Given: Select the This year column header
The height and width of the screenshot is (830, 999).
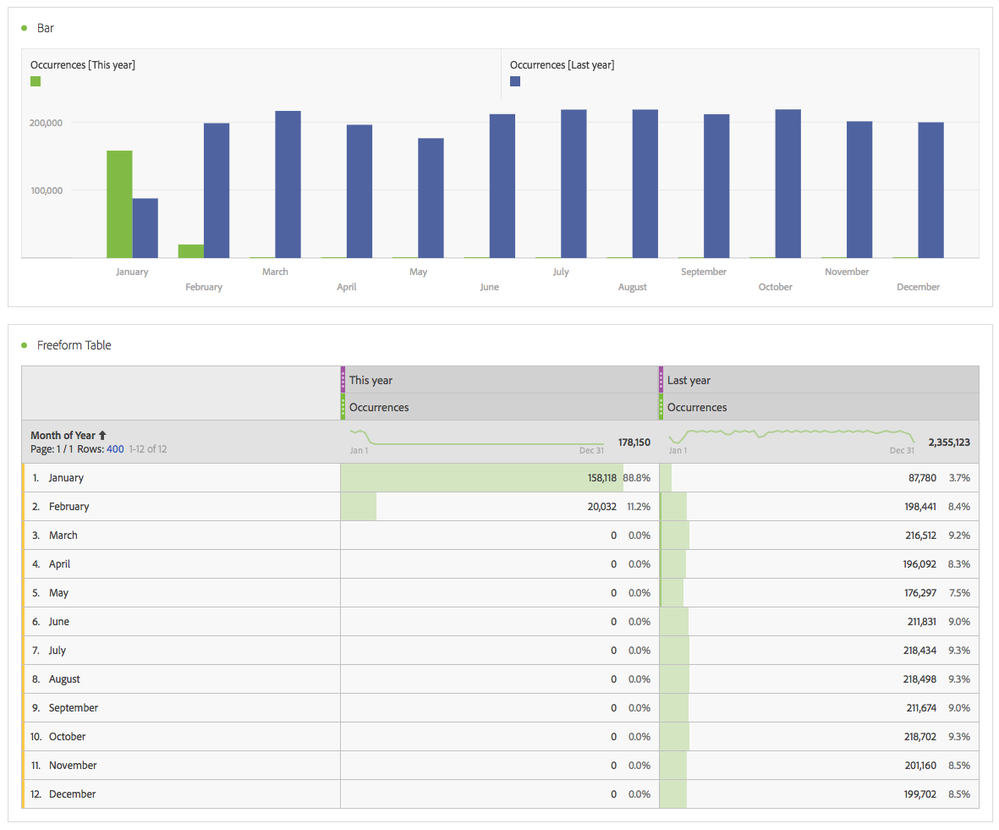Looking at the screenshot, I should tap(371, 380).
